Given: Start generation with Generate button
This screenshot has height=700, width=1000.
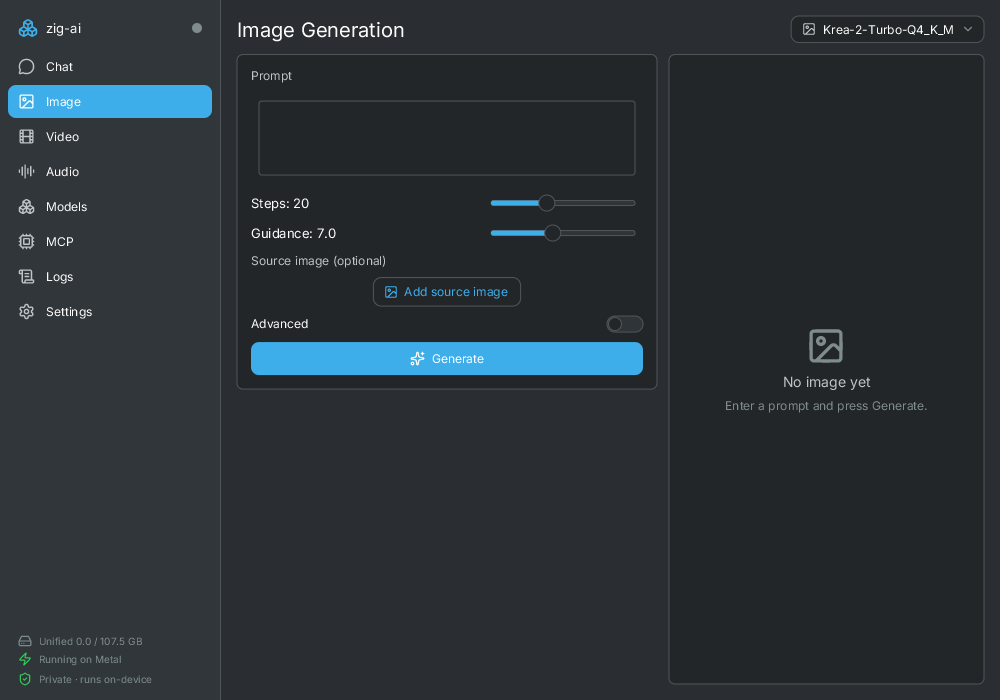Looking at the screenshot, I should coord(446,359).
